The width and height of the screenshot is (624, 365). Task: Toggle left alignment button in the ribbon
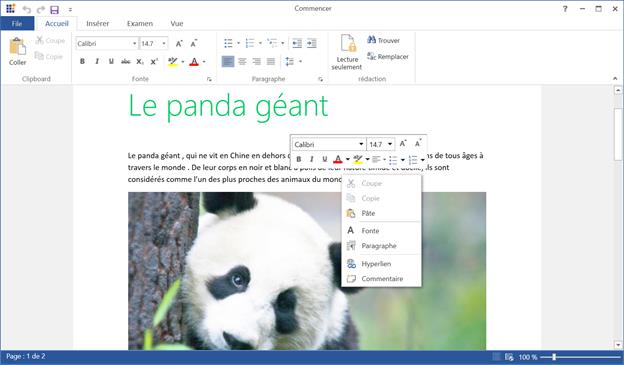tap(228, 61)
